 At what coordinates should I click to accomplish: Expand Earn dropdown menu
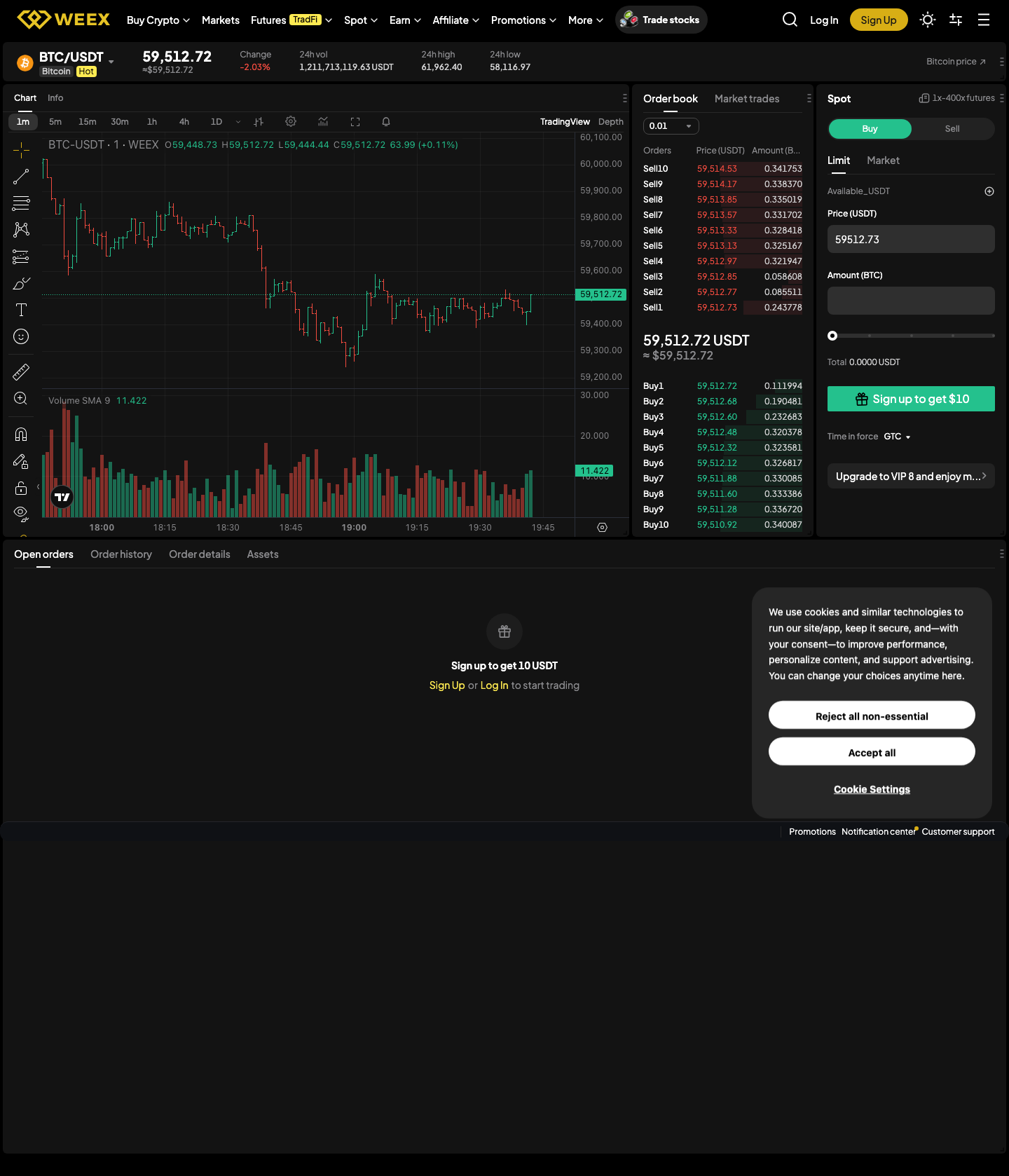click(405, 20)
